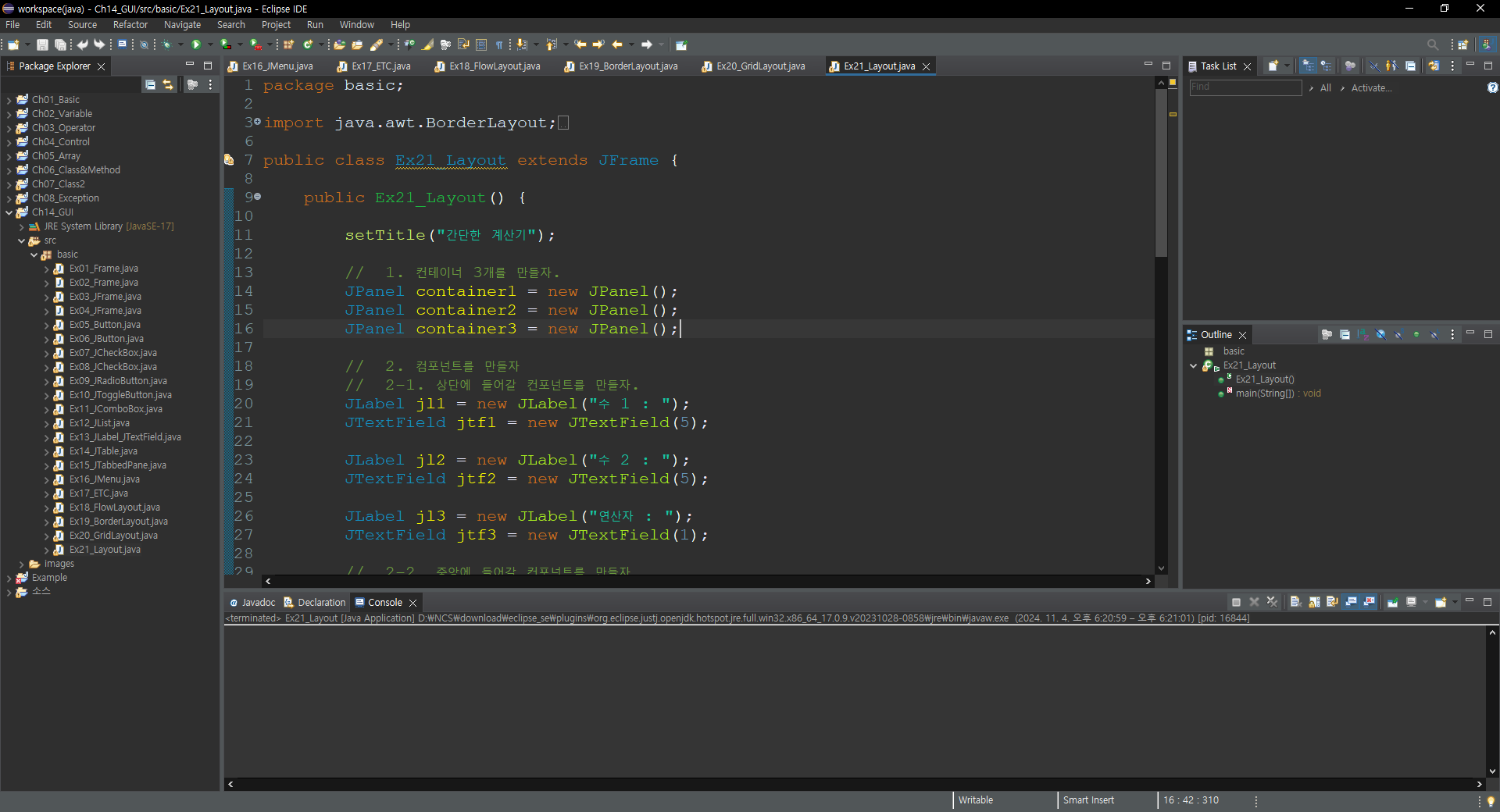Click the Debug bug icon in toolbar
This screenshot has width=1500, height=812.
pos(167,45)
